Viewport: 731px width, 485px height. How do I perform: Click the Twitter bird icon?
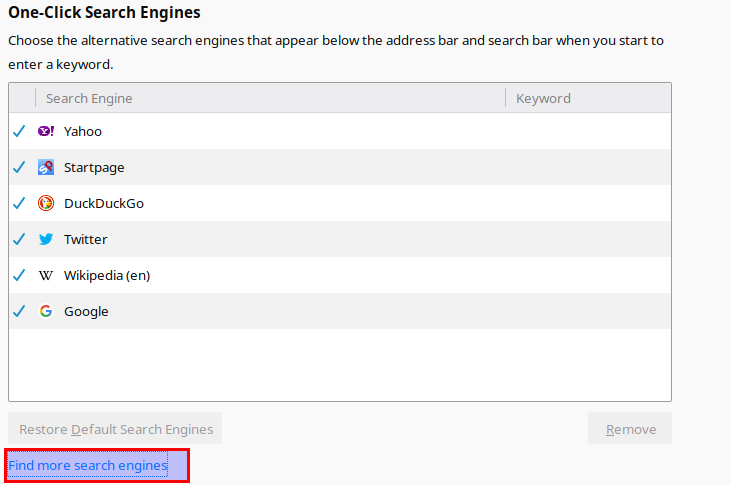46,239
